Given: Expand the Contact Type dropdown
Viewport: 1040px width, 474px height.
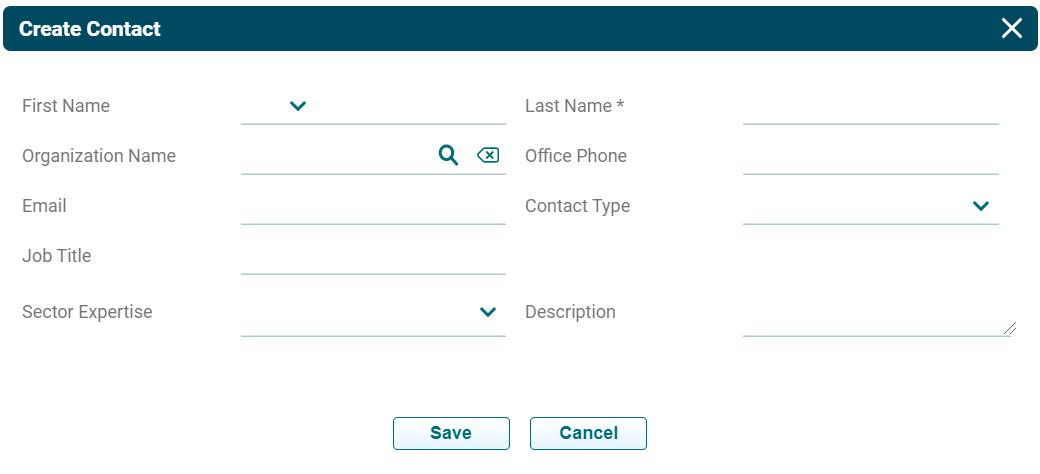Looking at the screenshot, I should coord(981,206).
